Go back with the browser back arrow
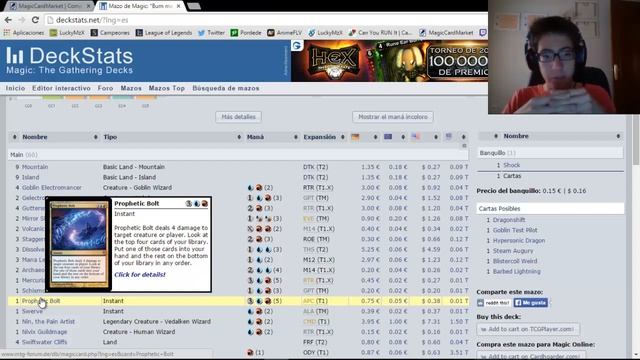640x360 pixels. click(x=8, y=20)
